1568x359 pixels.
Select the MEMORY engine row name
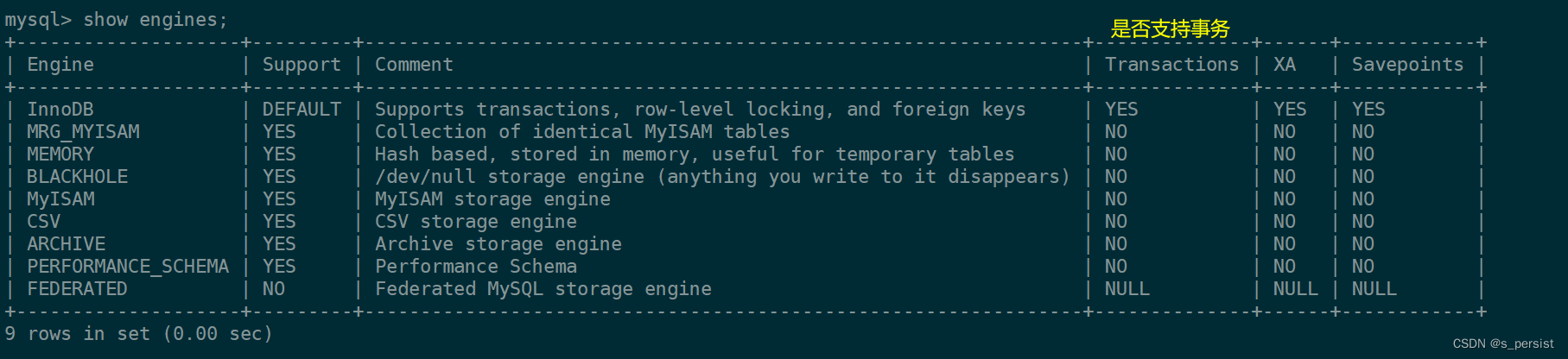(x=60, y=154)
